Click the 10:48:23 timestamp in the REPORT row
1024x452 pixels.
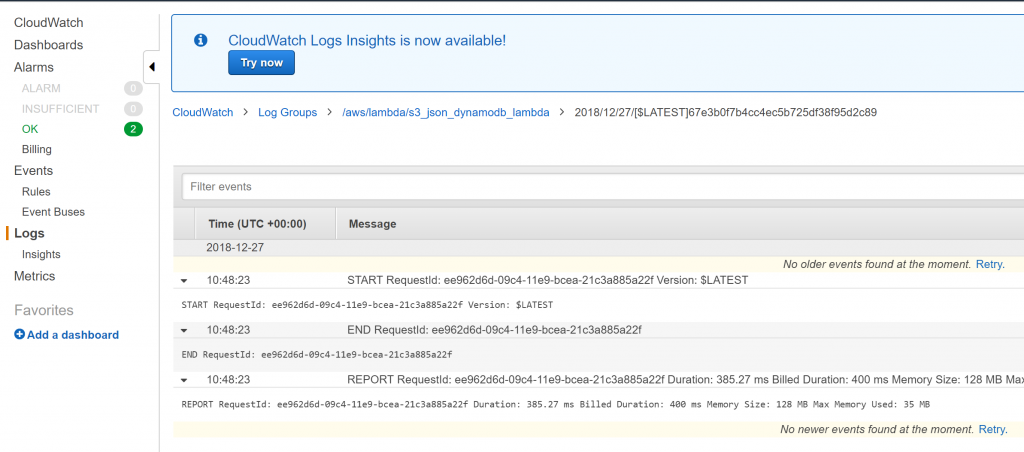228,379
